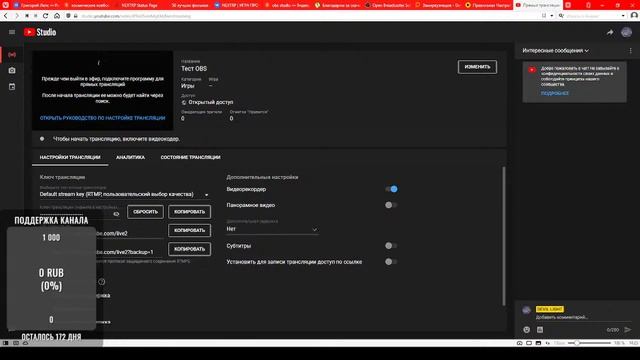
Task: Open the additional delay Нет dropdown
Action: pos(272,229)
